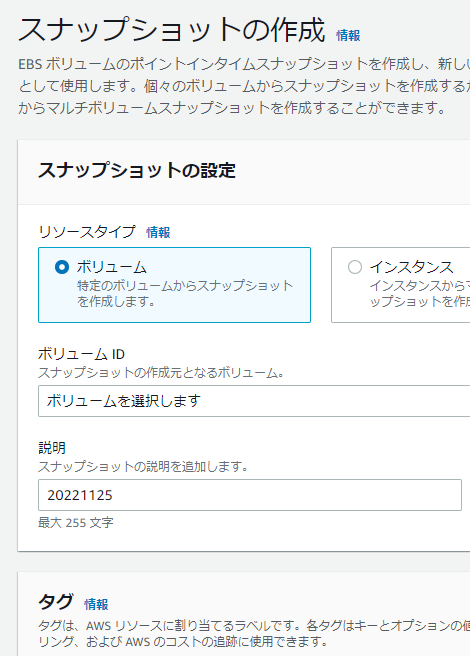Click hint スナップショットの作成元となるボリューム
Viewport: 470px width, 656px height.
(161, 372)
